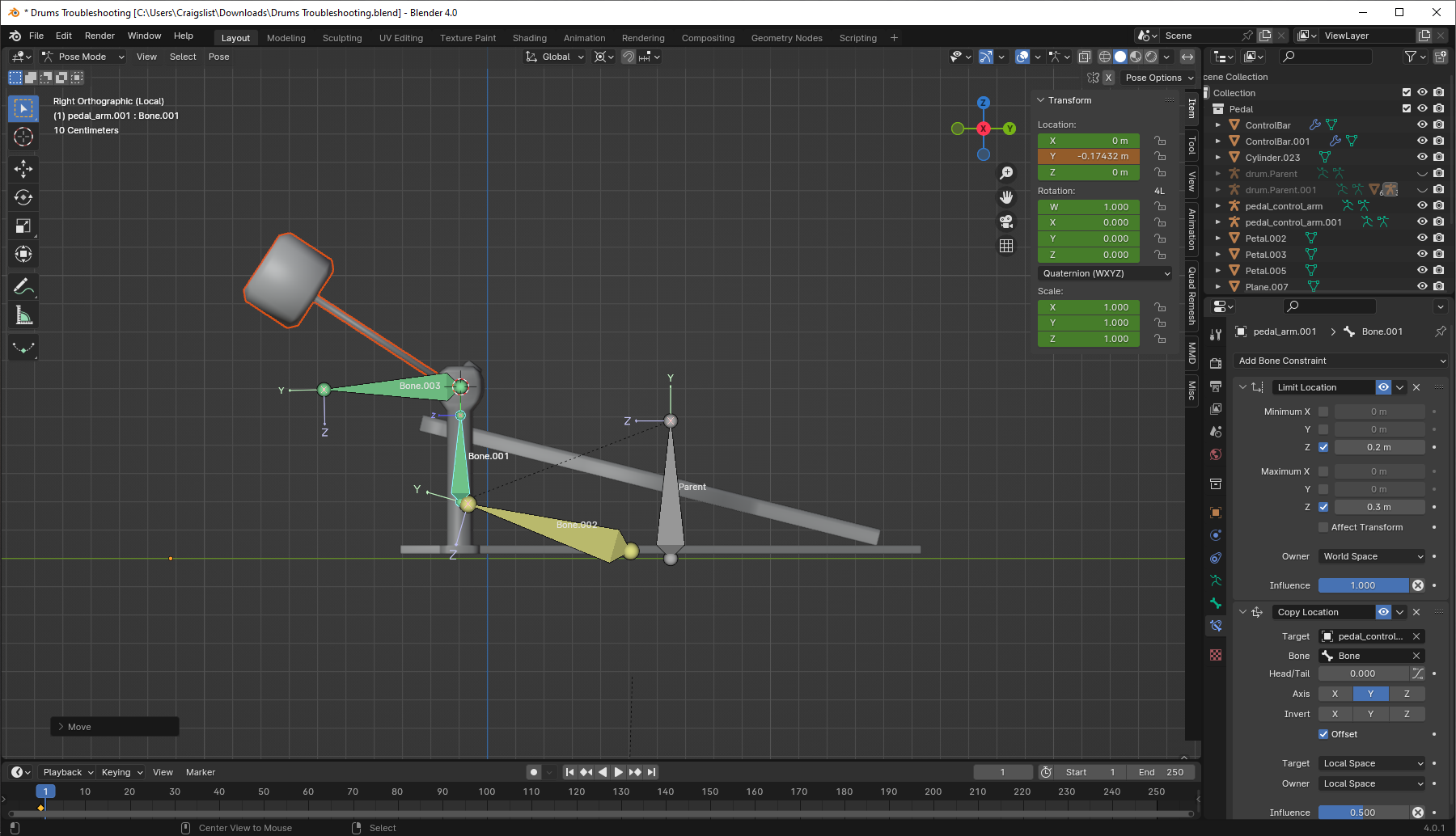Open Pose Mode dropdown

pyautogui.click(x=83, y=57)
